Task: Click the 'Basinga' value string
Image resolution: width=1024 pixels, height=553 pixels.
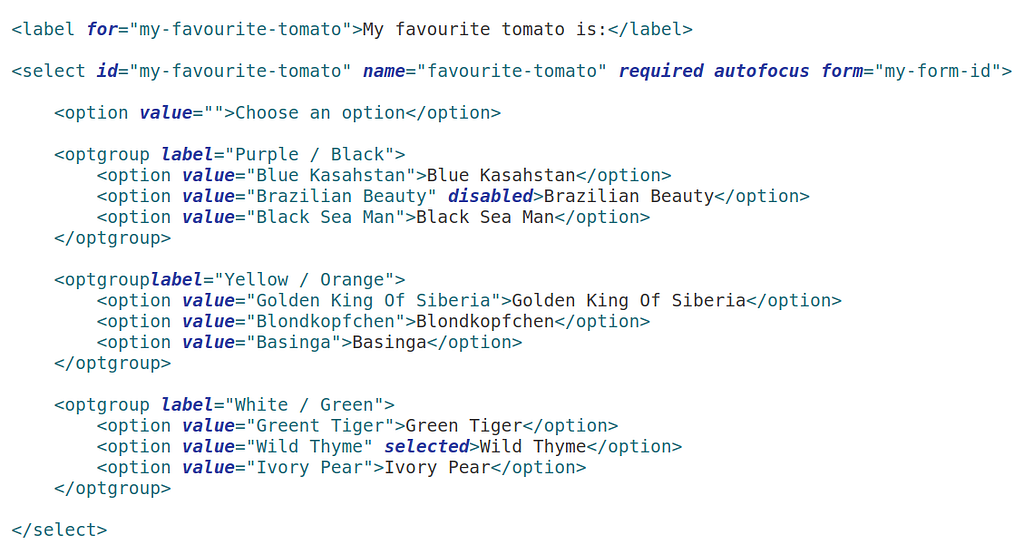Action: [x=293, y=343]
